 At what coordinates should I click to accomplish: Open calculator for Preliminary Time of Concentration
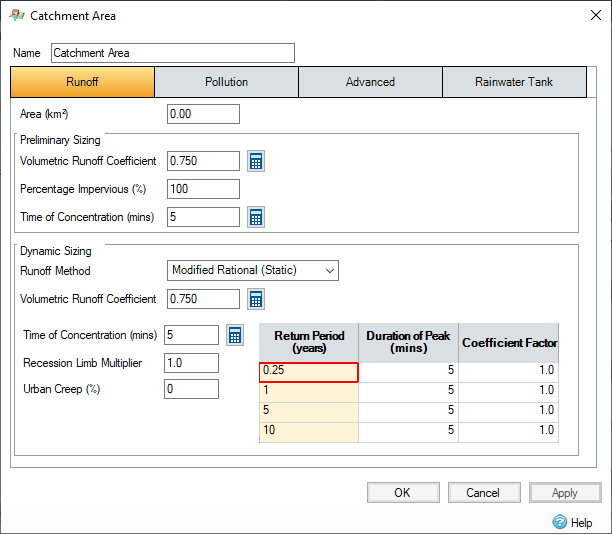[x=256, y=217]
